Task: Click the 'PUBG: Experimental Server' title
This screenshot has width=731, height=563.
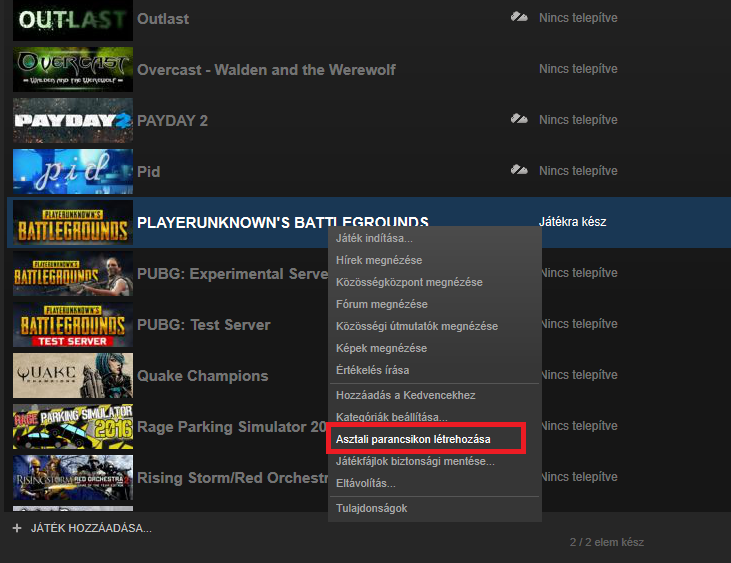Action: pyautogui.click(x=233, y=274)
